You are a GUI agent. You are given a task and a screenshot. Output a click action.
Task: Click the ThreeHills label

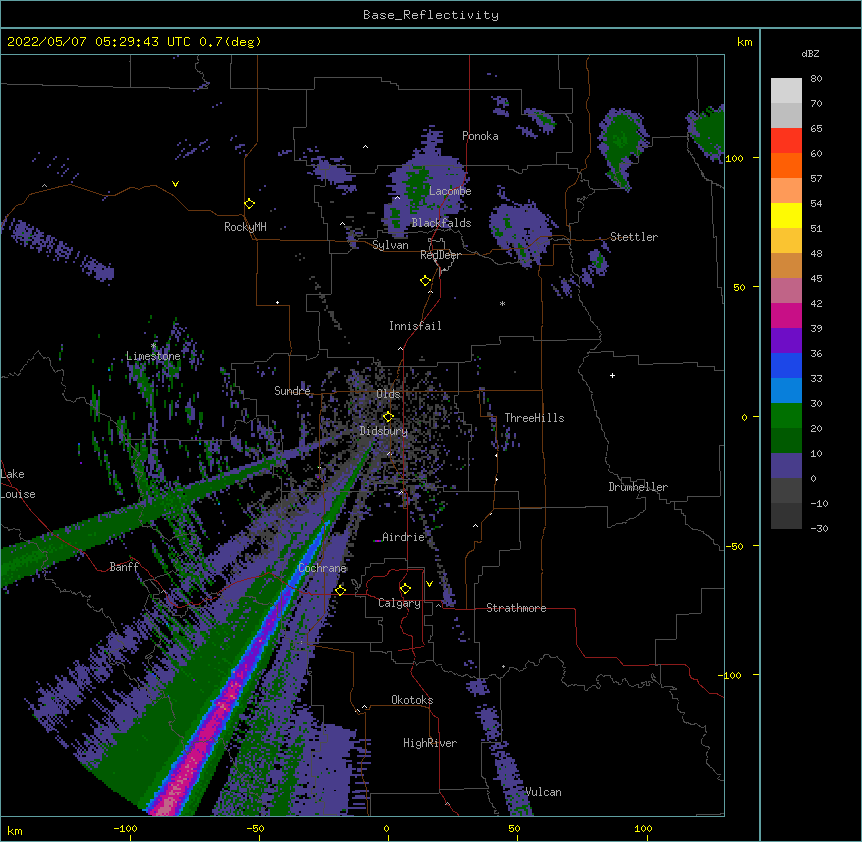[534, 418]
